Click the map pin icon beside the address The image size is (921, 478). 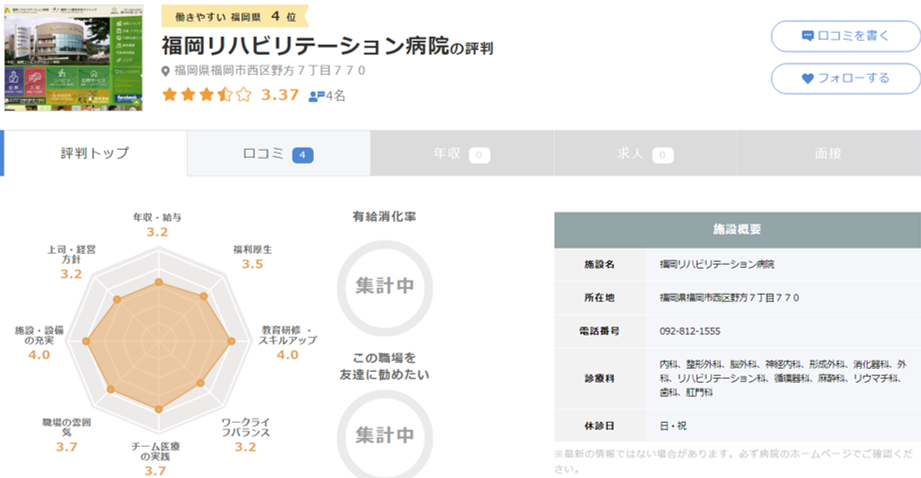point(166,71)
